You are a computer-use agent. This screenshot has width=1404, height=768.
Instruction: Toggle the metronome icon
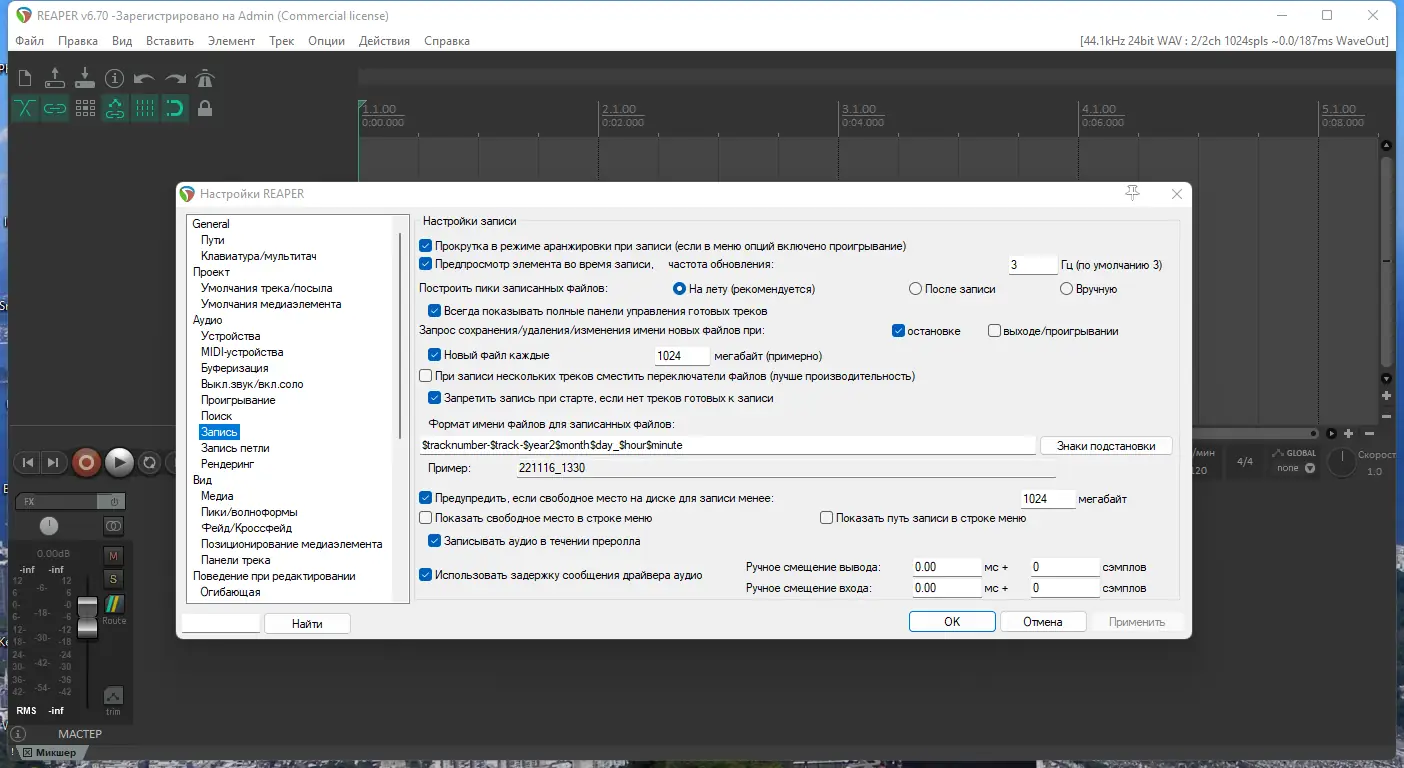[x=205, y=78]
